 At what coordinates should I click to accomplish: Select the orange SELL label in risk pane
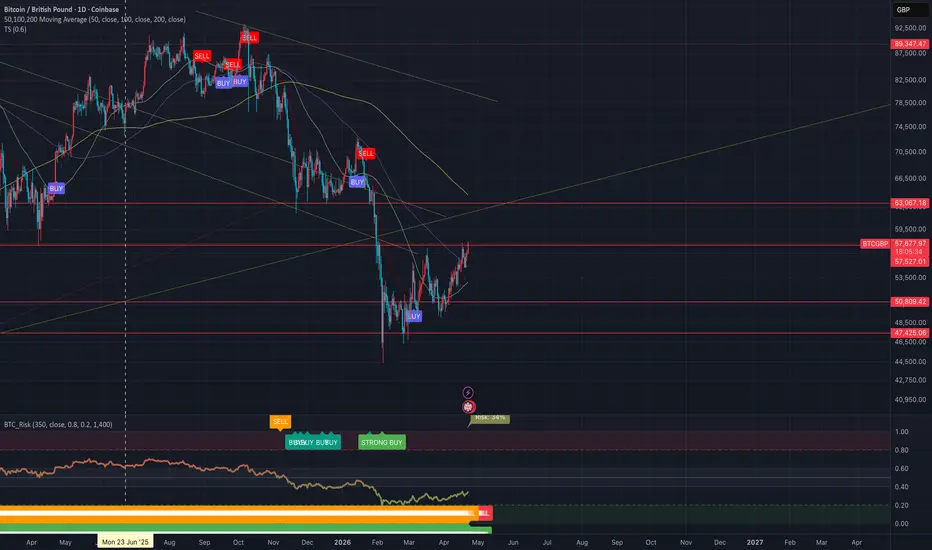pyautogui.click(x=280, y=422)
